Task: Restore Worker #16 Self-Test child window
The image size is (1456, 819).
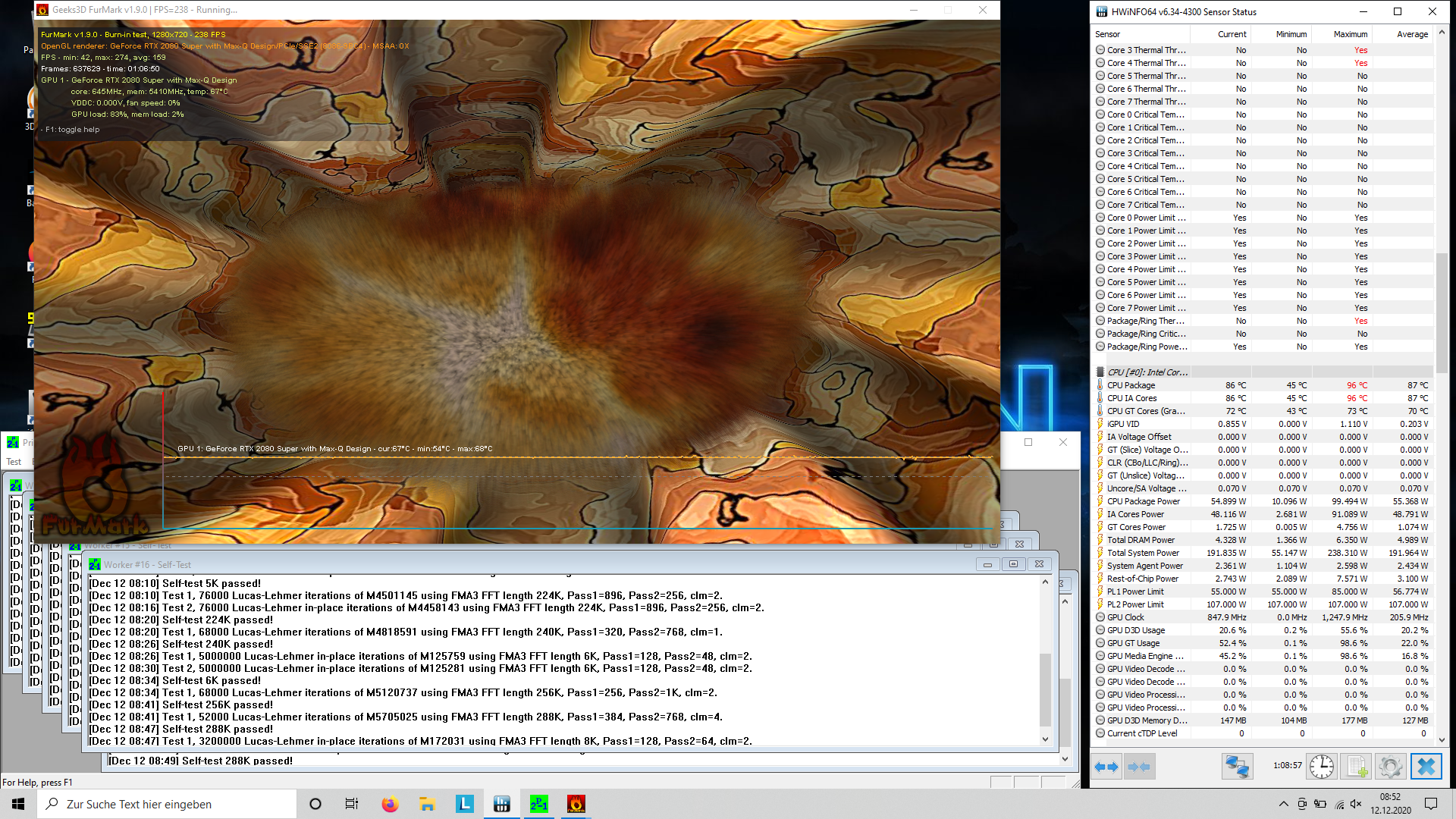Action: [1013, 564]
